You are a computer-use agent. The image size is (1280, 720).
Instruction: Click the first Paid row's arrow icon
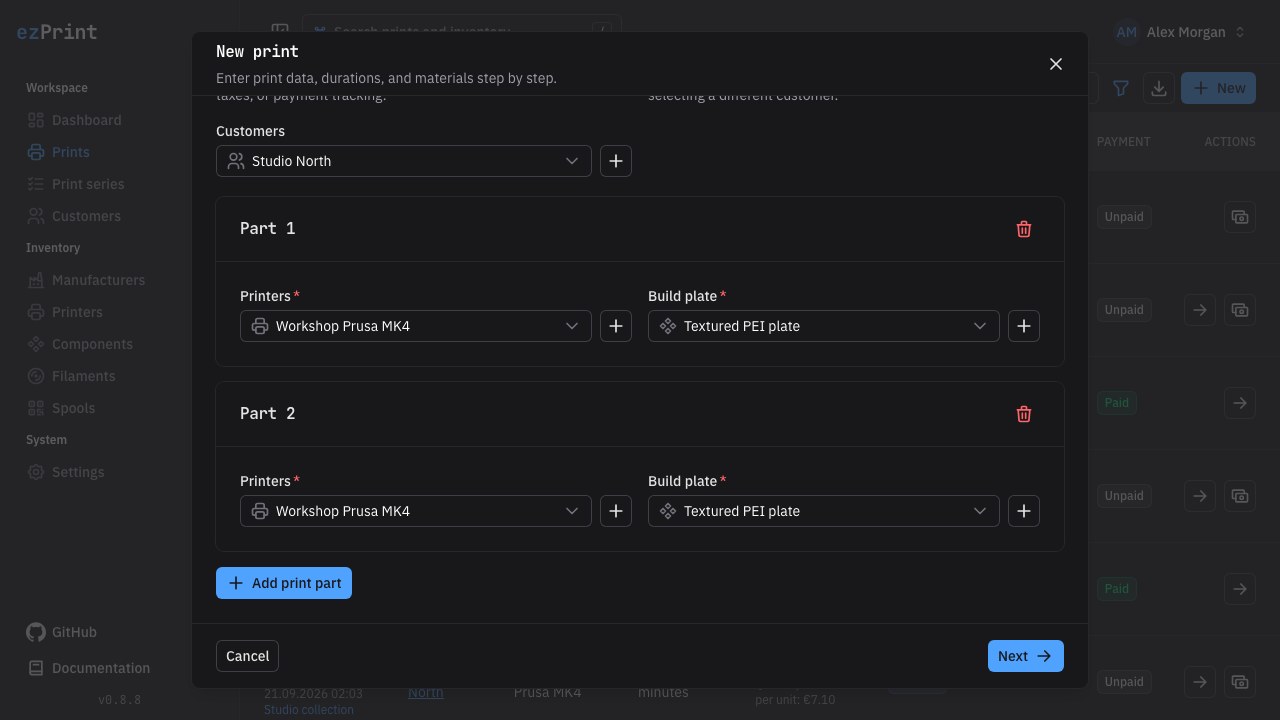pyautogui.click(x=1240, y=403)
